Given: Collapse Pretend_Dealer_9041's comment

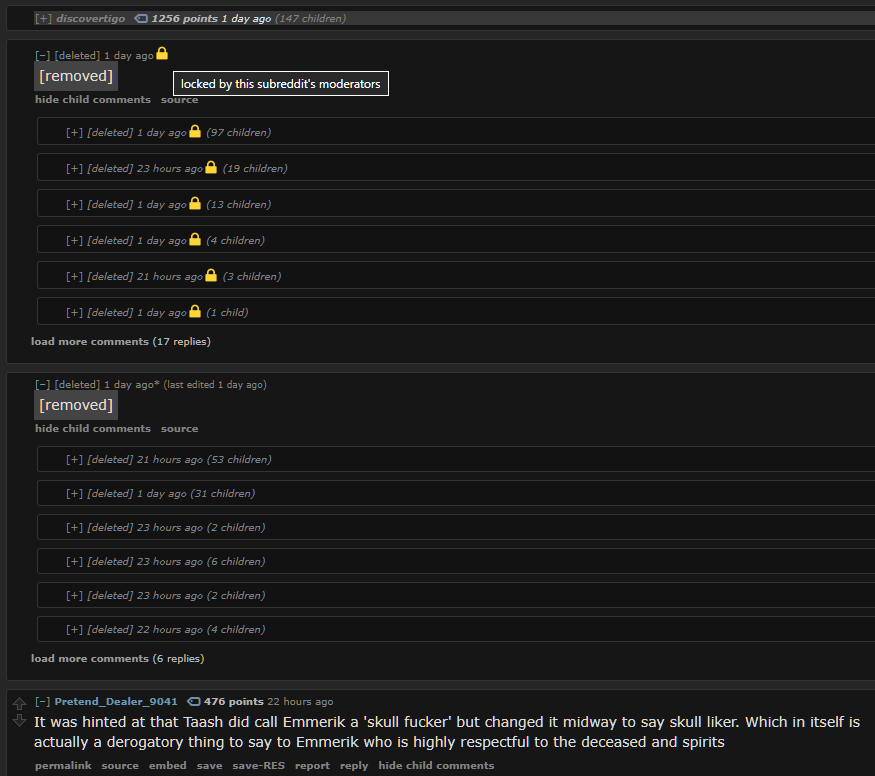Looking at the screenshot, I should click(x=42, y=702).
